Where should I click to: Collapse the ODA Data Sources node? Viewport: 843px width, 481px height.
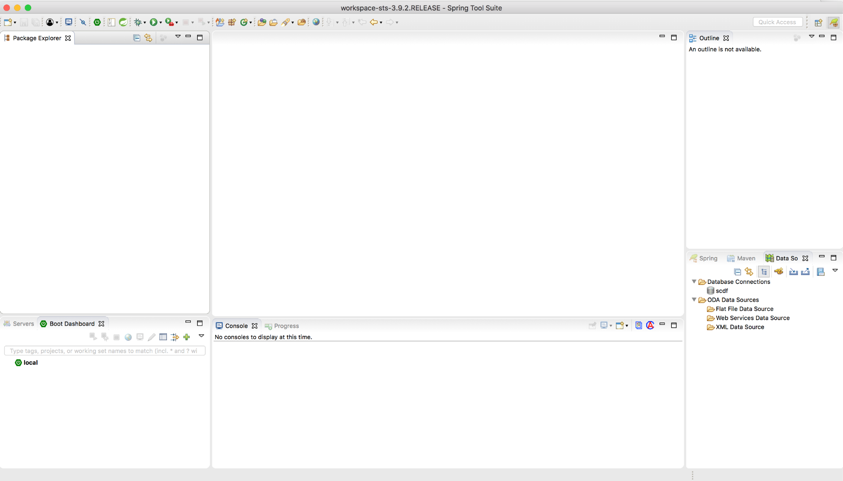tap(694, 300)
